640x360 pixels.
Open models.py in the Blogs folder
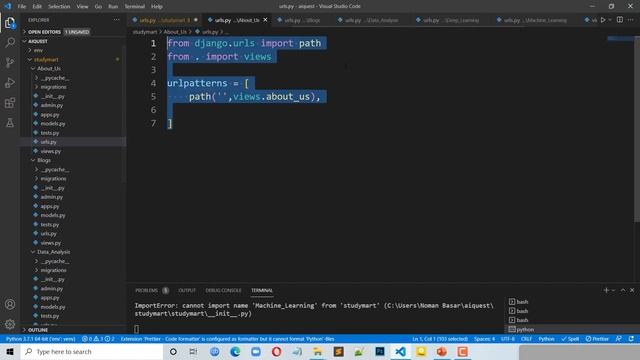click(x=53, y=215)
